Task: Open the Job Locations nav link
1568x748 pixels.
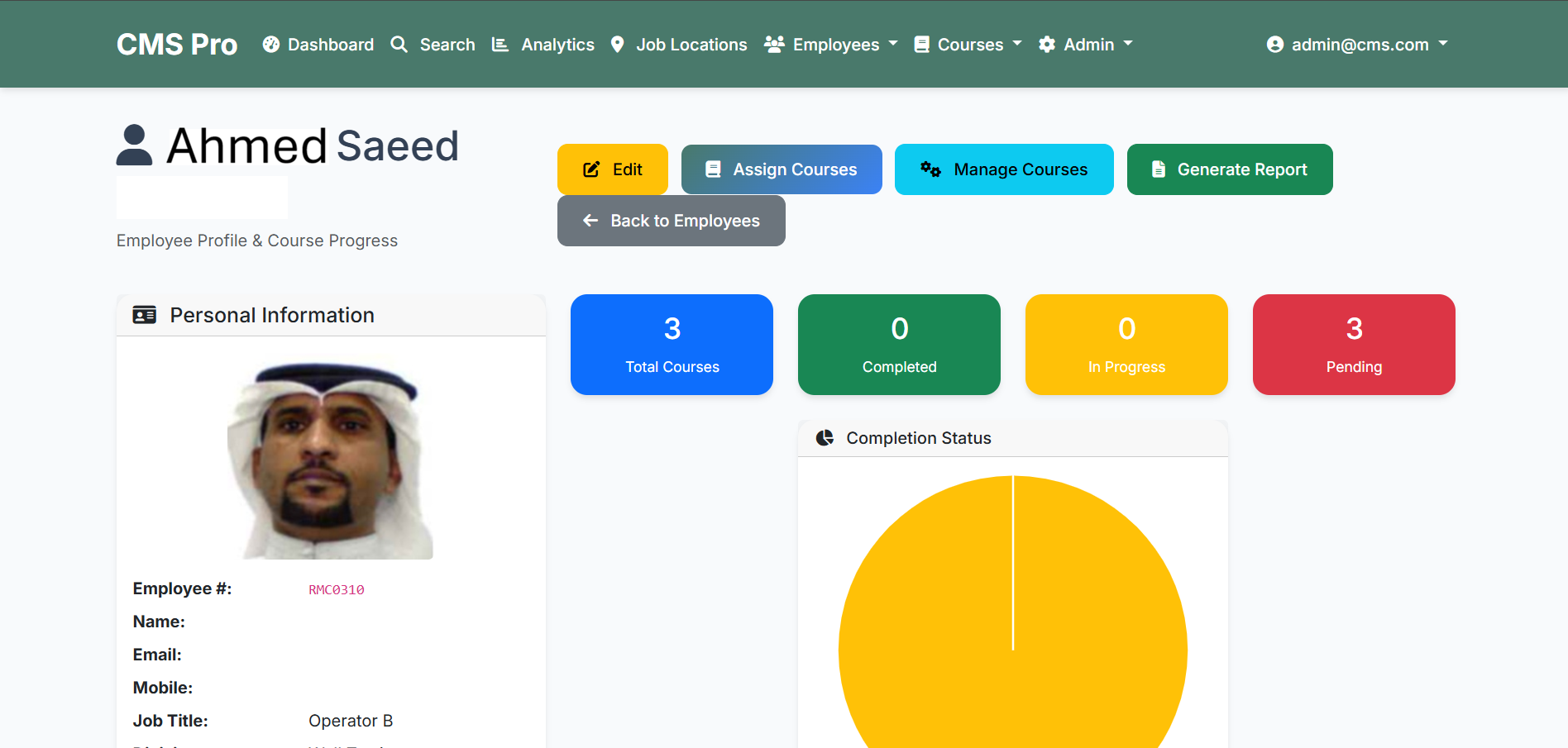Action: pos(679,45)
